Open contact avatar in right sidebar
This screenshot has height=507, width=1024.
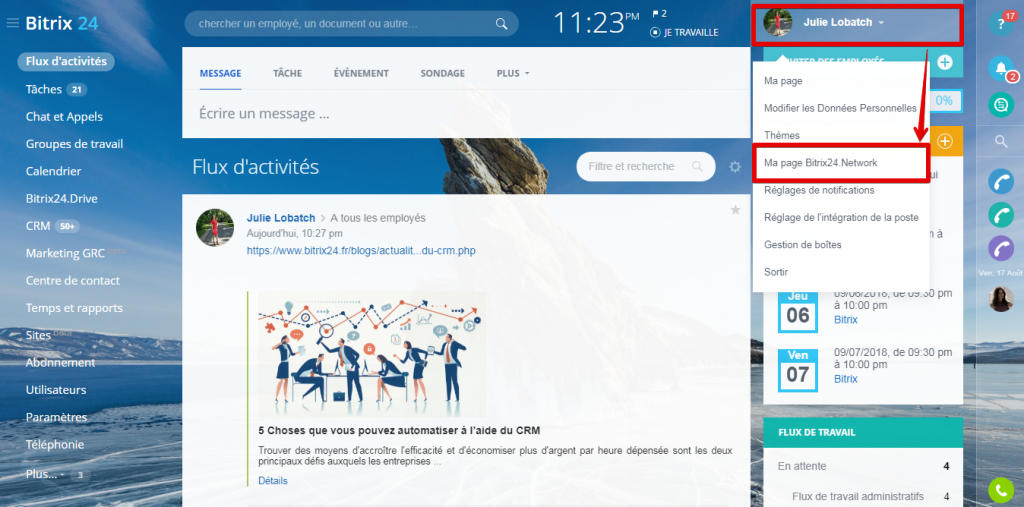pyautogui.click(x=1000, y=299)
